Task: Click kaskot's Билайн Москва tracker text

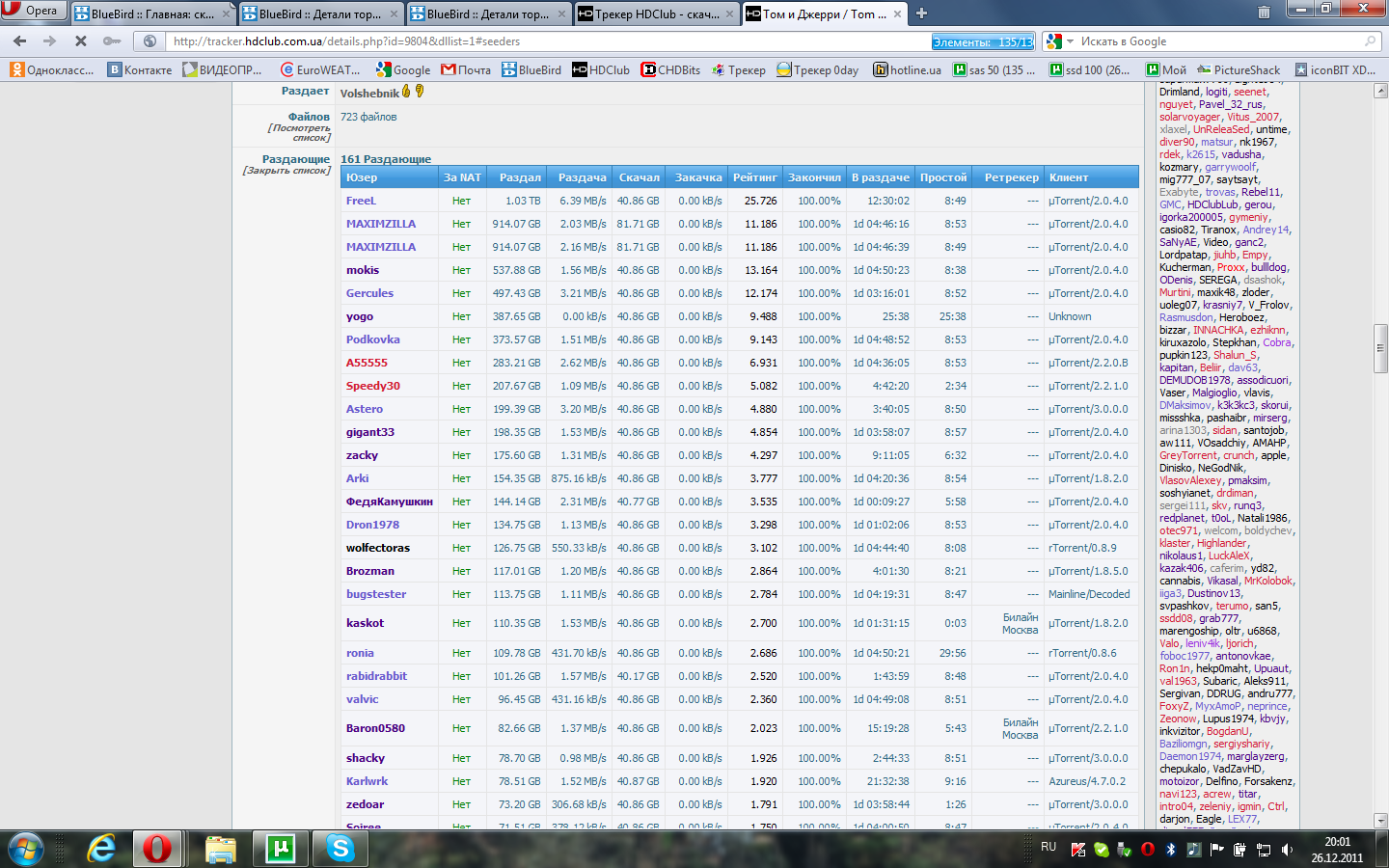Action: pyautogui.click(x=1020, y=623)
